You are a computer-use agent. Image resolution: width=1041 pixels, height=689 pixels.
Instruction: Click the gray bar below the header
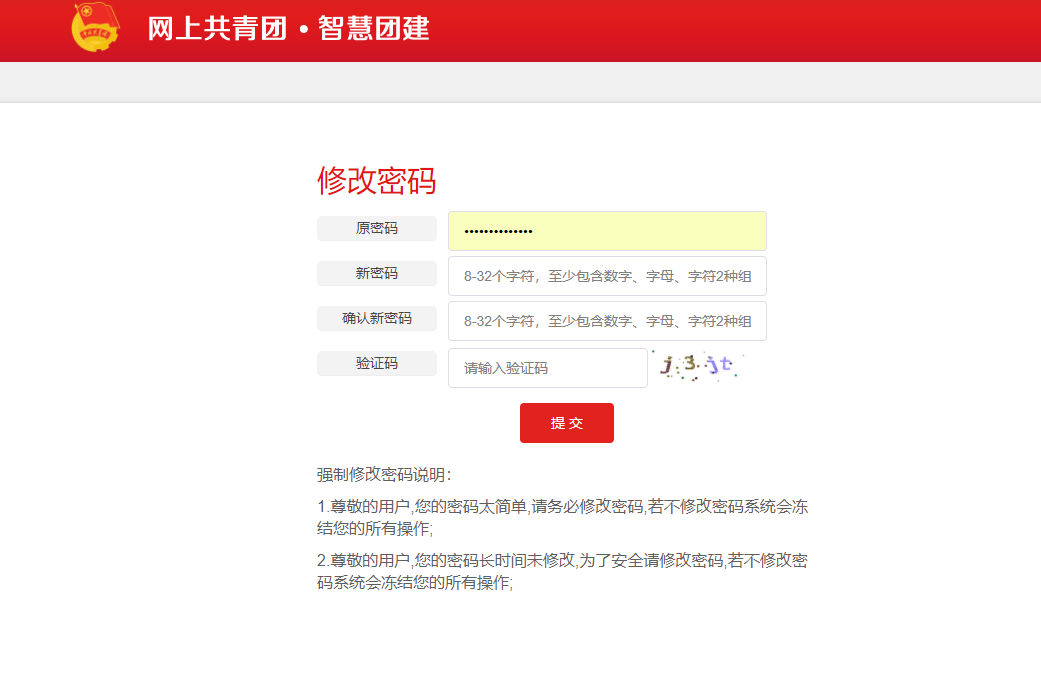point(520,82)
